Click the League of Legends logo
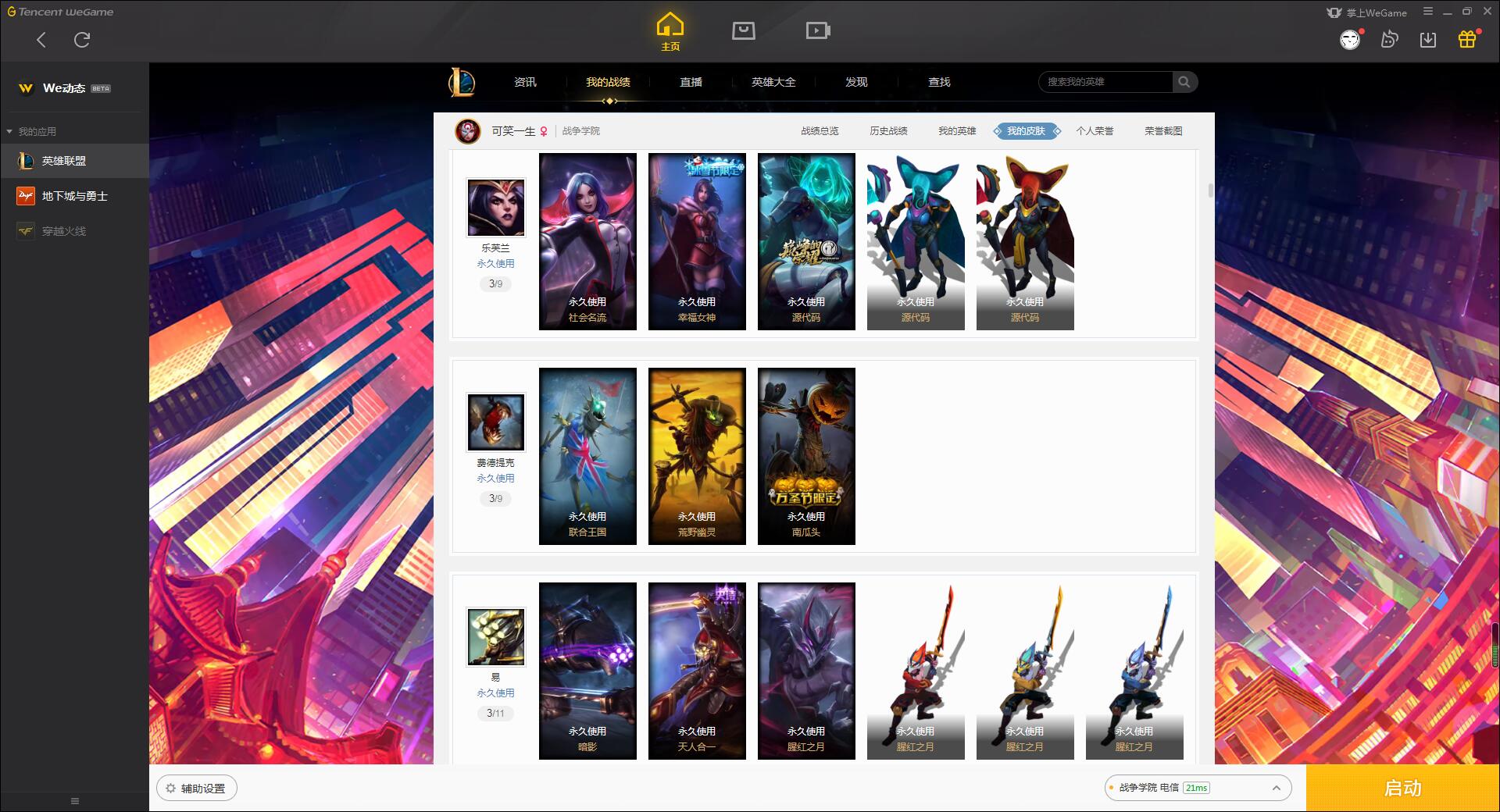The width and height of the screenshot is (1500, 812). (x=462, y=82)
